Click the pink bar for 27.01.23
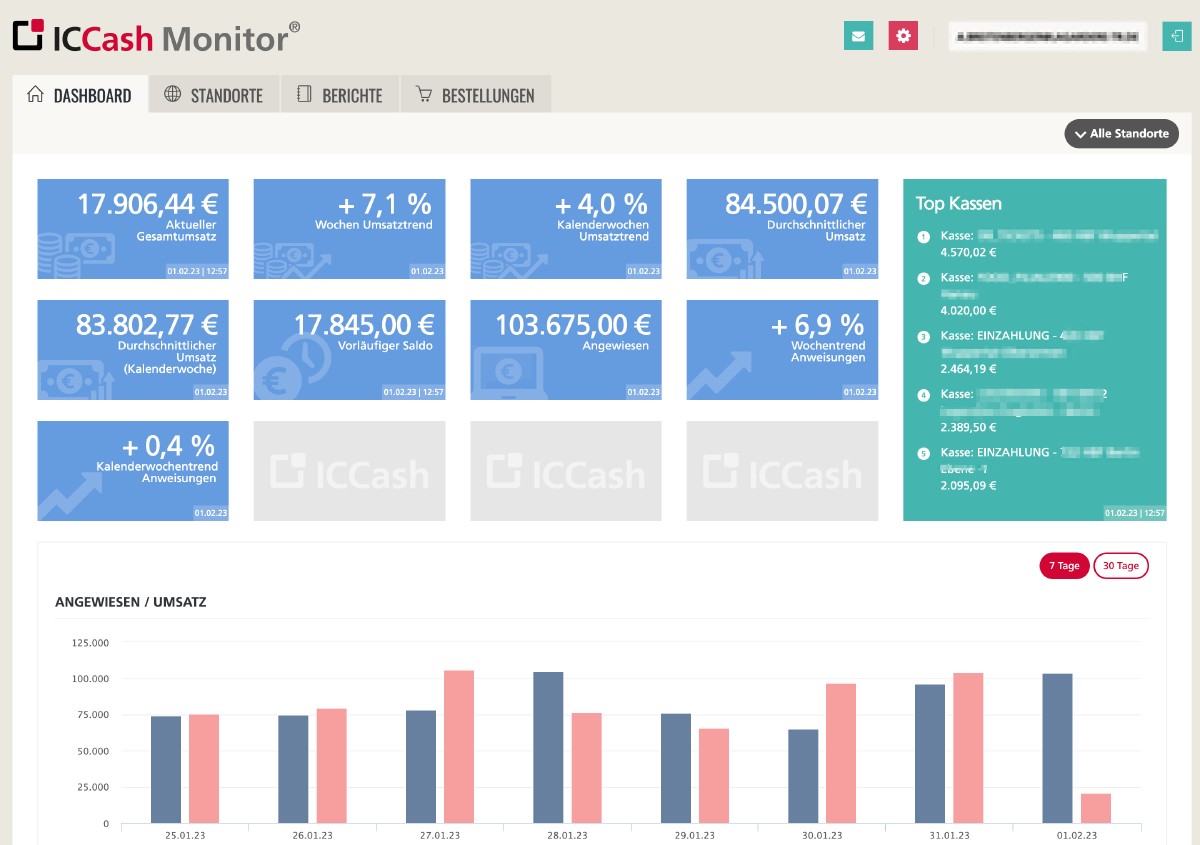The width and height of the screenshot is (1200, 845). [x=459, y=747]
